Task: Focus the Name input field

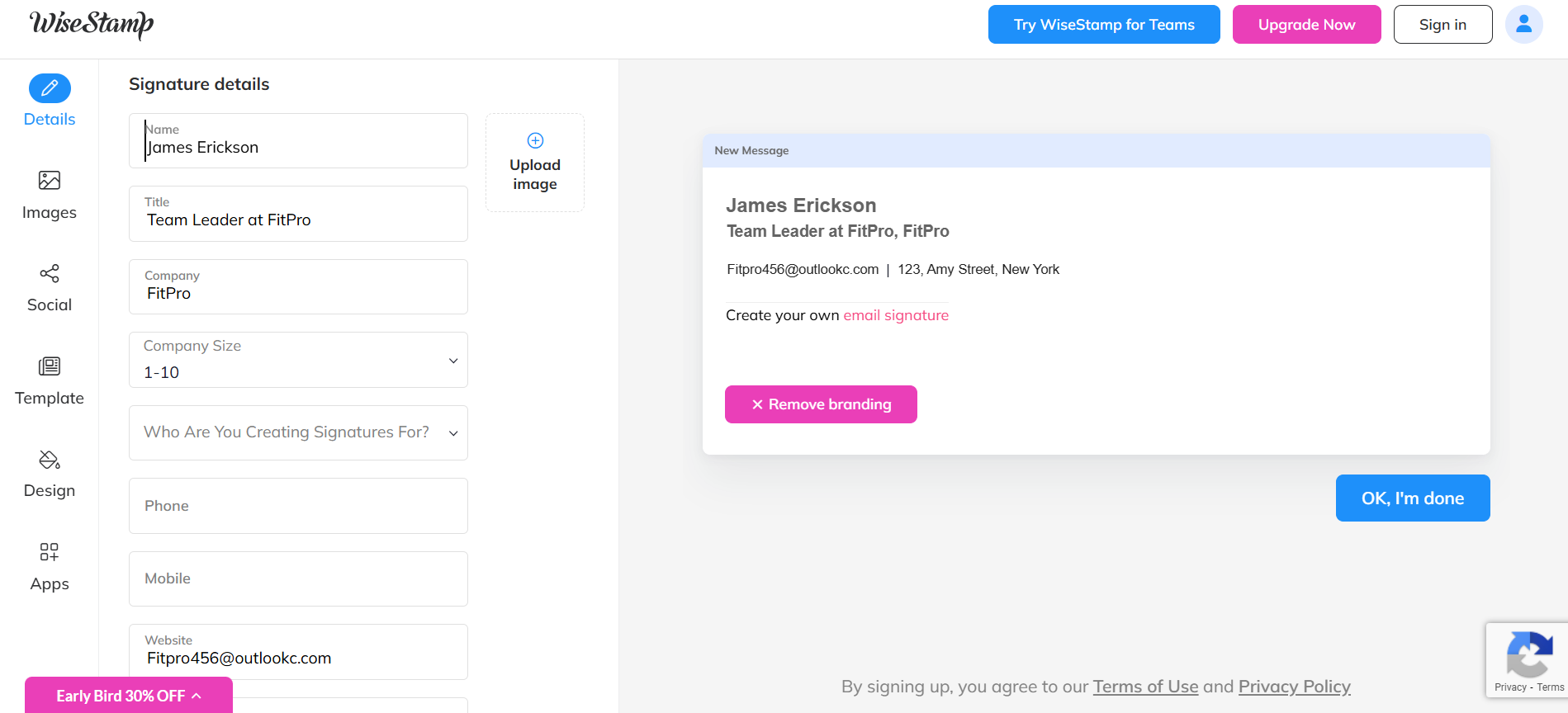Action: pos(298,141)
